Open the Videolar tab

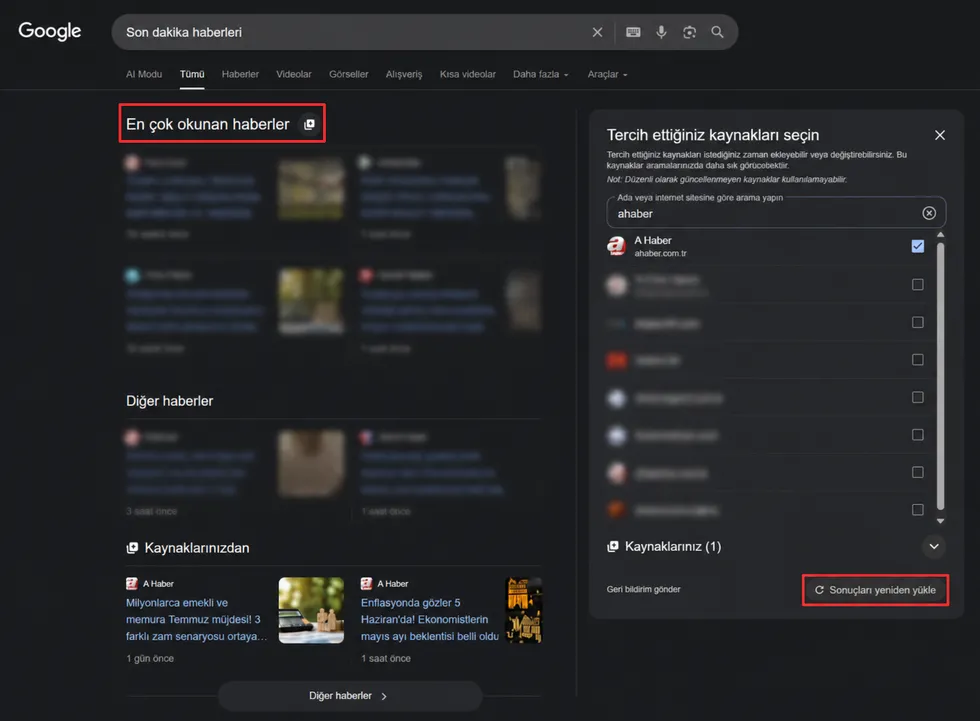pyautogui.click(x=294, y=74)
